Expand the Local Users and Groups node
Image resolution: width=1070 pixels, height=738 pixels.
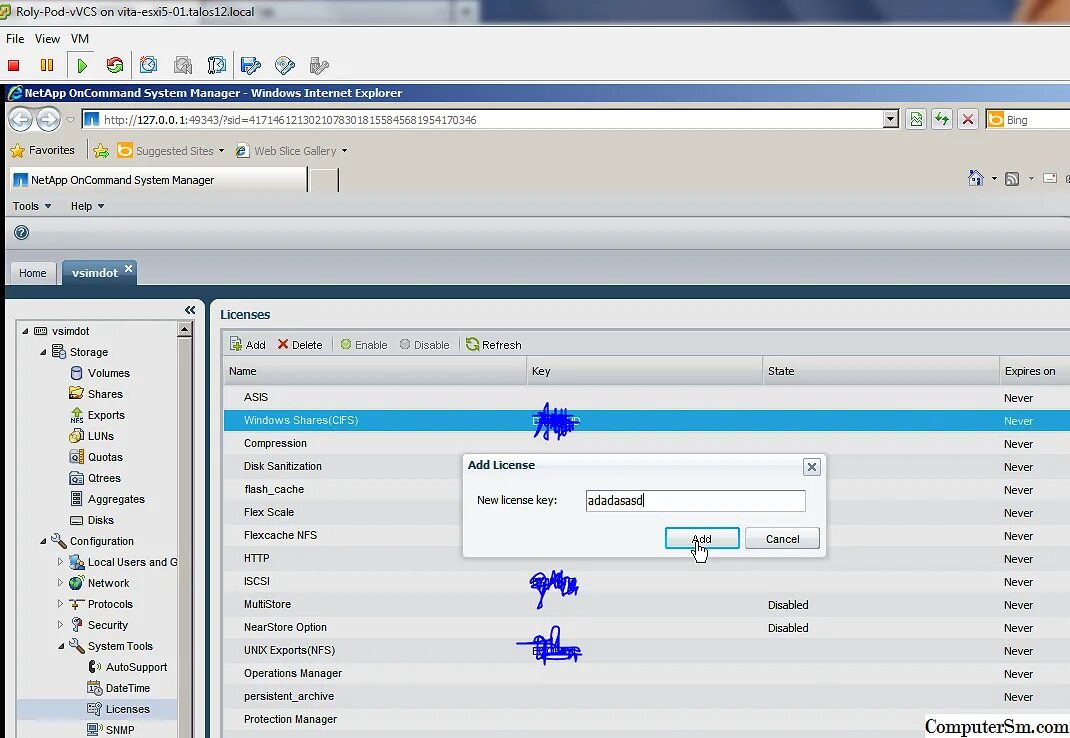coord(60,562)
